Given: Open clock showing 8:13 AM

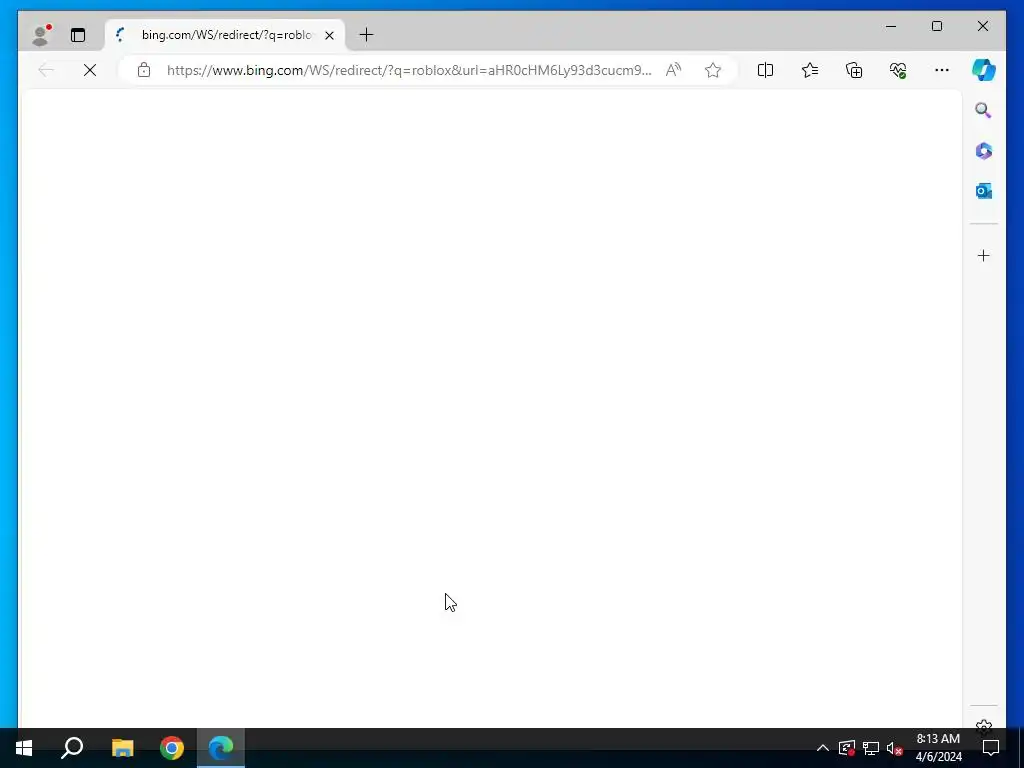Looking at the screenshot, I should [x=938, y=748].
